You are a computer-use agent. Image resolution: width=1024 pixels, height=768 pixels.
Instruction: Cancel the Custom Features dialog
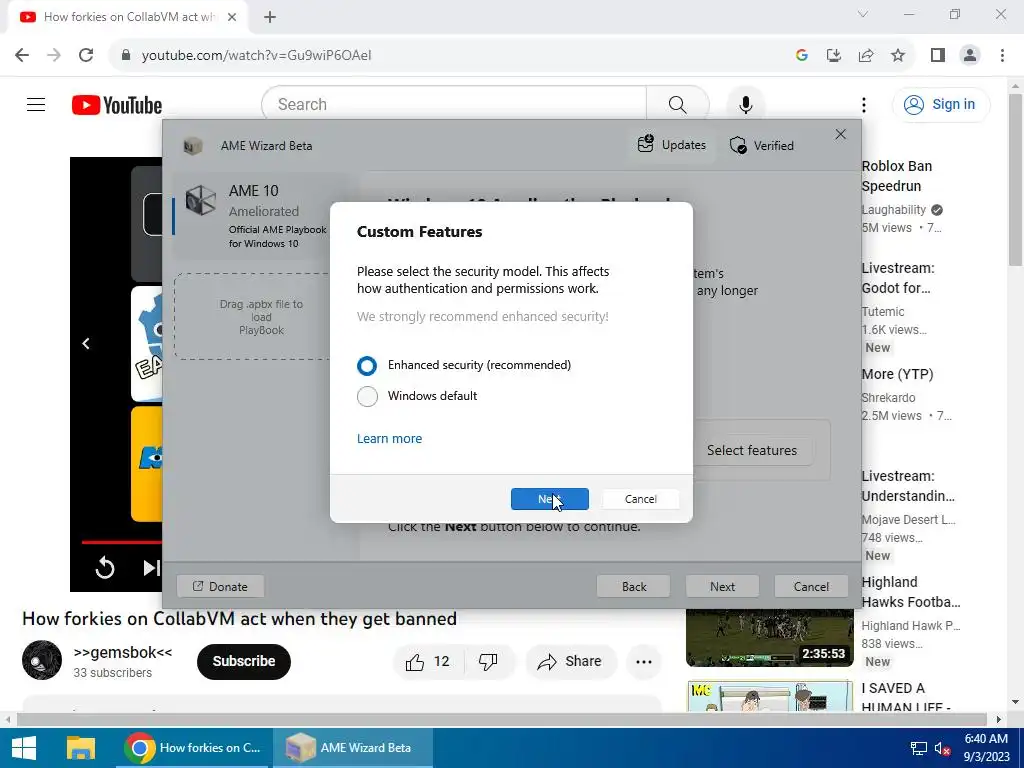(640, 499)
